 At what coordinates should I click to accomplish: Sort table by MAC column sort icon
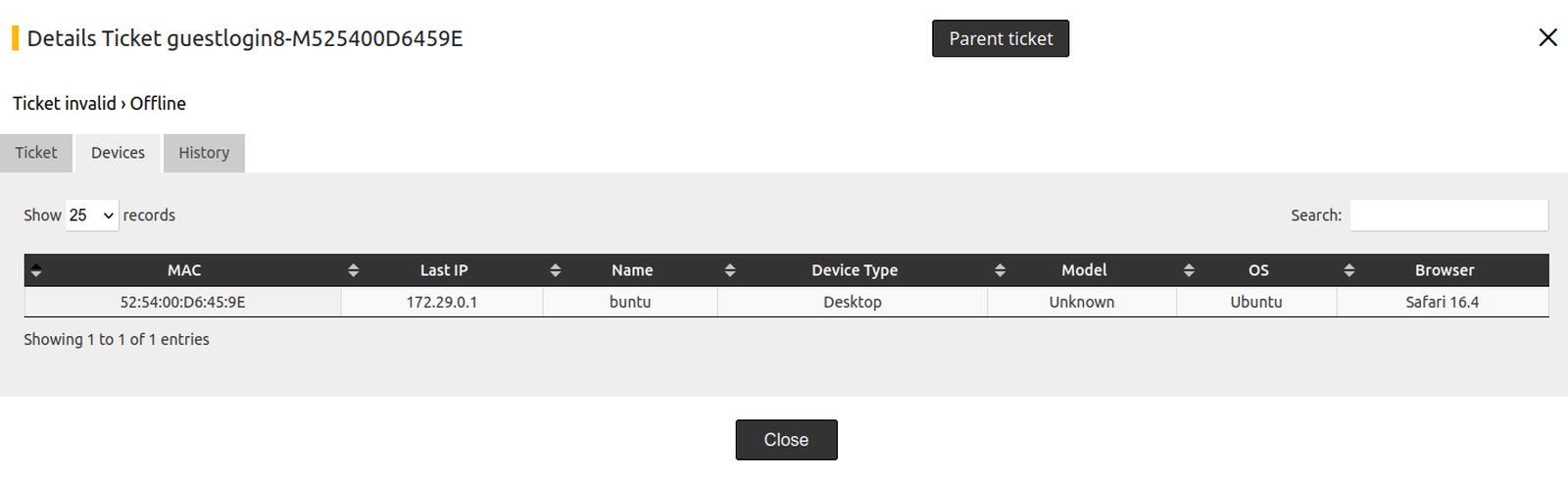[36, 270]
